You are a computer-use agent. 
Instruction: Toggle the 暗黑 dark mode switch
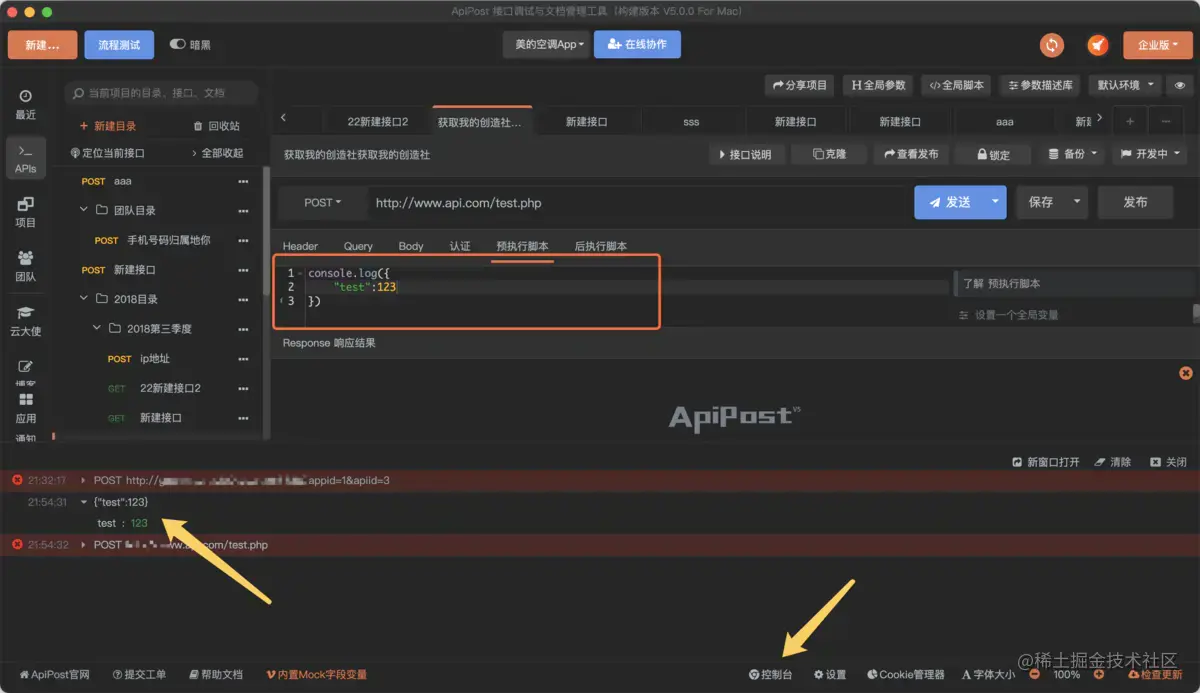pos(178,44)
